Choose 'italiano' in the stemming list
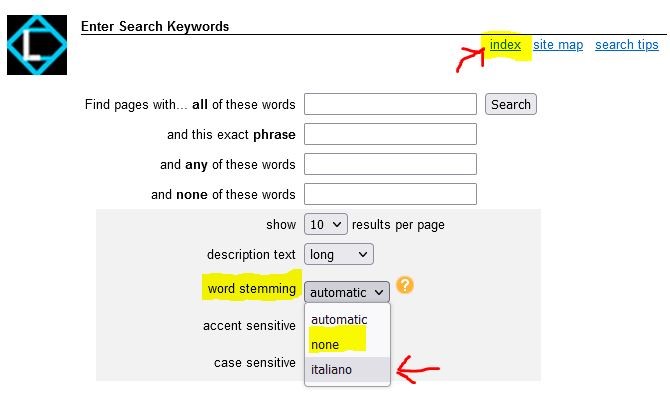670x403 pixels. tap(347, 369)
